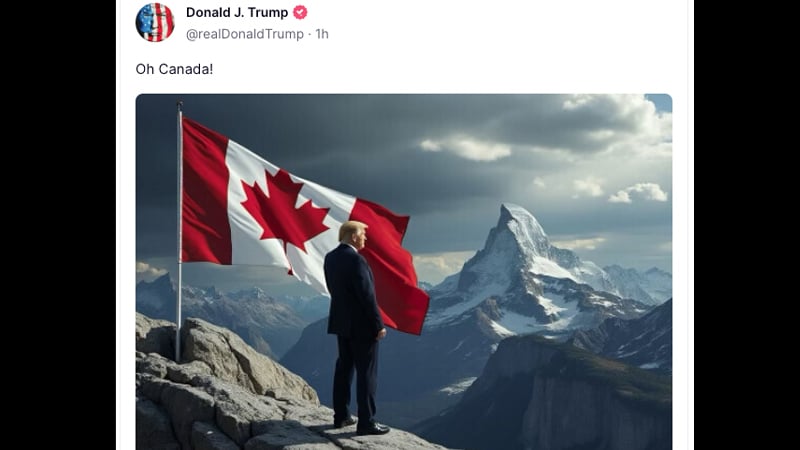The image size is (800, 450).
Task: Click the pink verified badge icon
Action: (x=300, y=12)
